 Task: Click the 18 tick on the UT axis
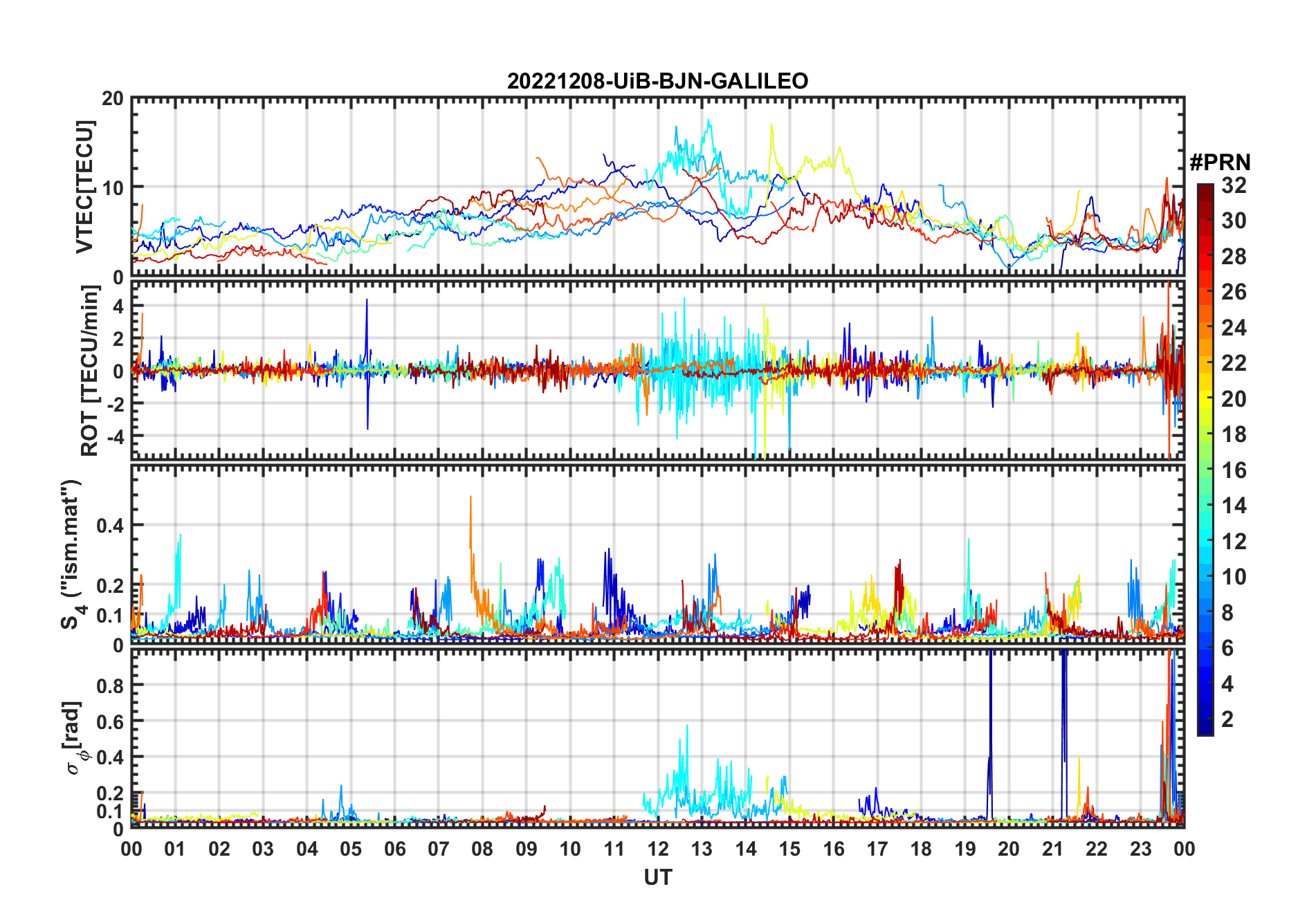[x=921, y=849]
